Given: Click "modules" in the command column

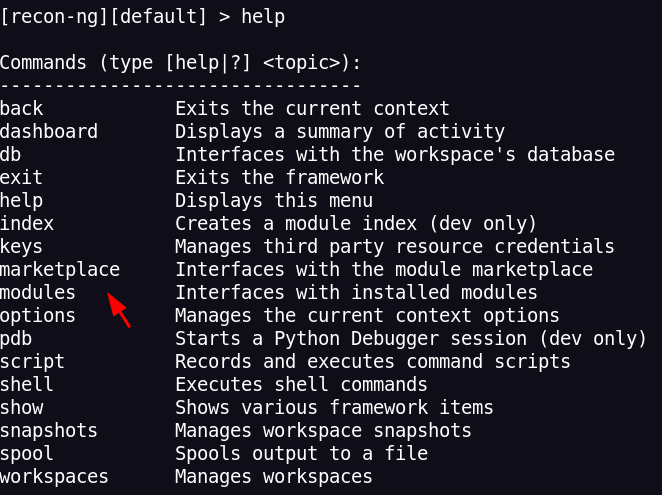Looking at the screenshot, I should click(x=38, y=293).
